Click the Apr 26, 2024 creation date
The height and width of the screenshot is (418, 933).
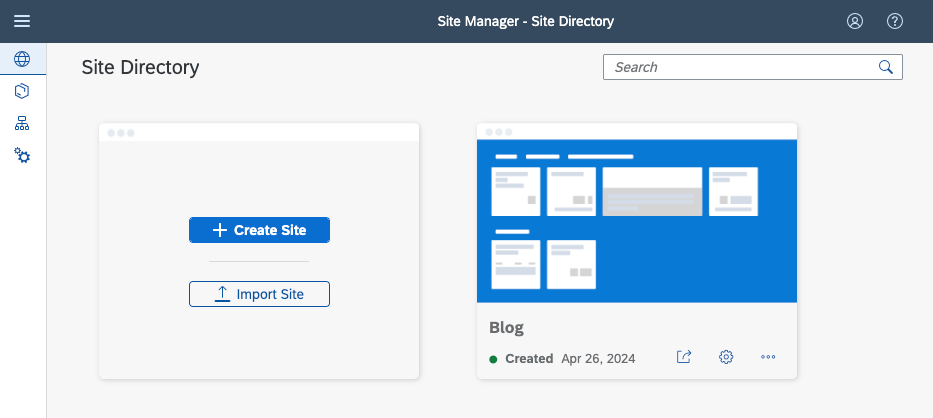click(x=598, y=359)
